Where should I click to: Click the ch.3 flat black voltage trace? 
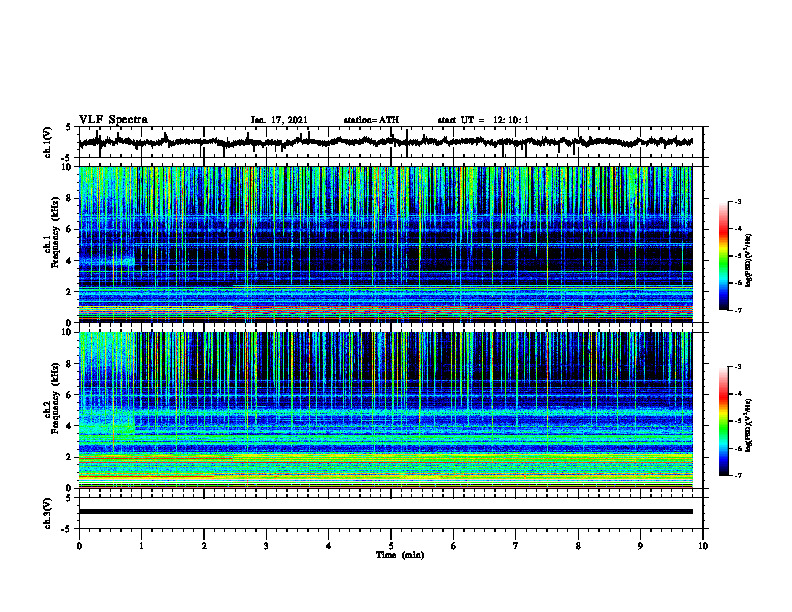pos(385,512)
